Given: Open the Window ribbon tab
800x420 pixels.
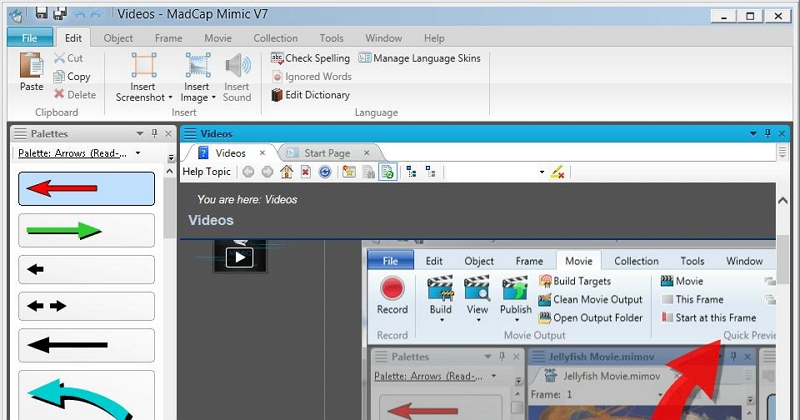Looking at the screenshot, I should coord(384,38).
